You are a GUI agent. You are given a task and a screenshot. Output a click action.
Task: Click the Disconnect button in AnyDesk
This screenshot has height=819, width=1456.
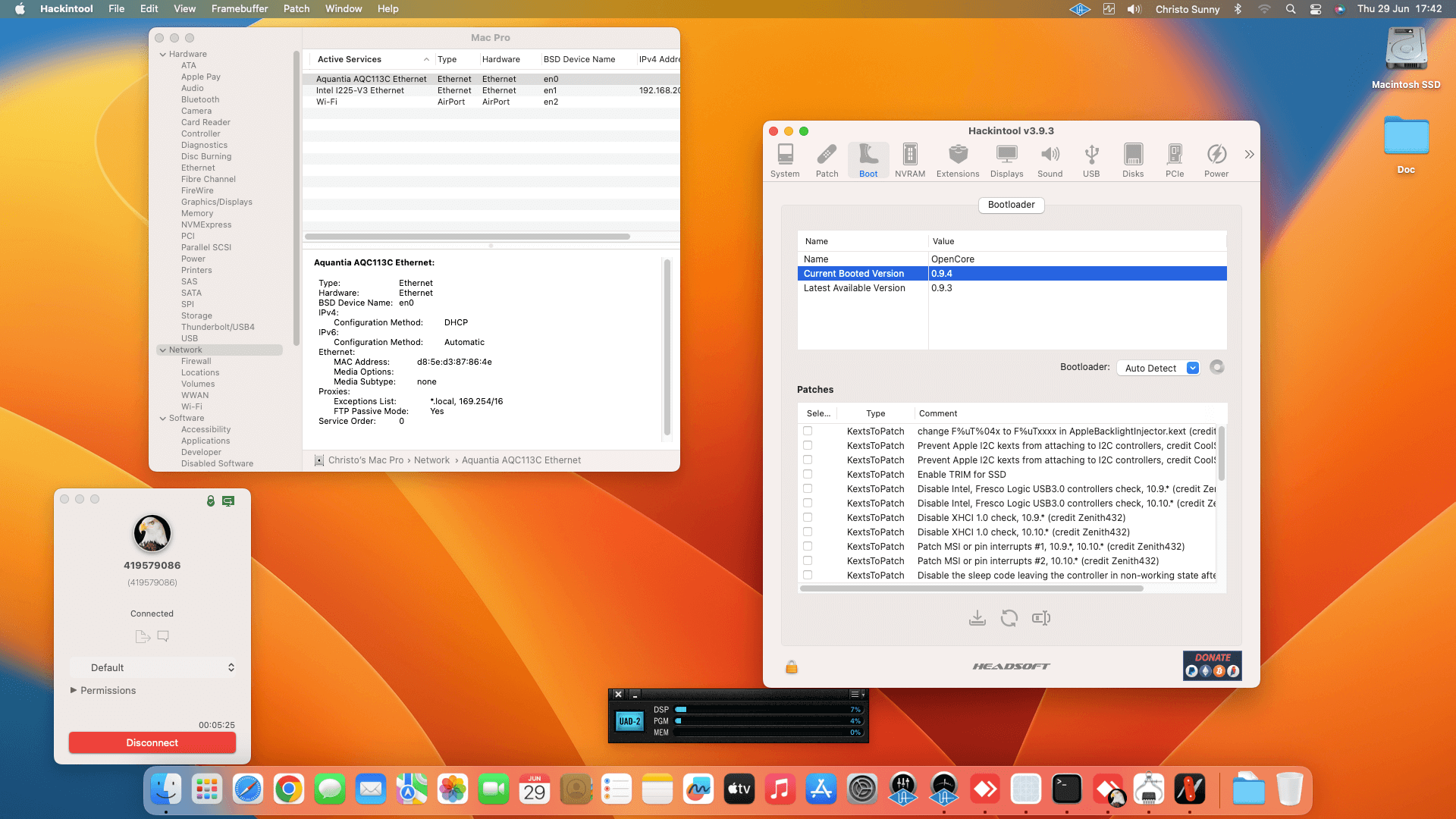pyautogui.click(x=152, y=742)
